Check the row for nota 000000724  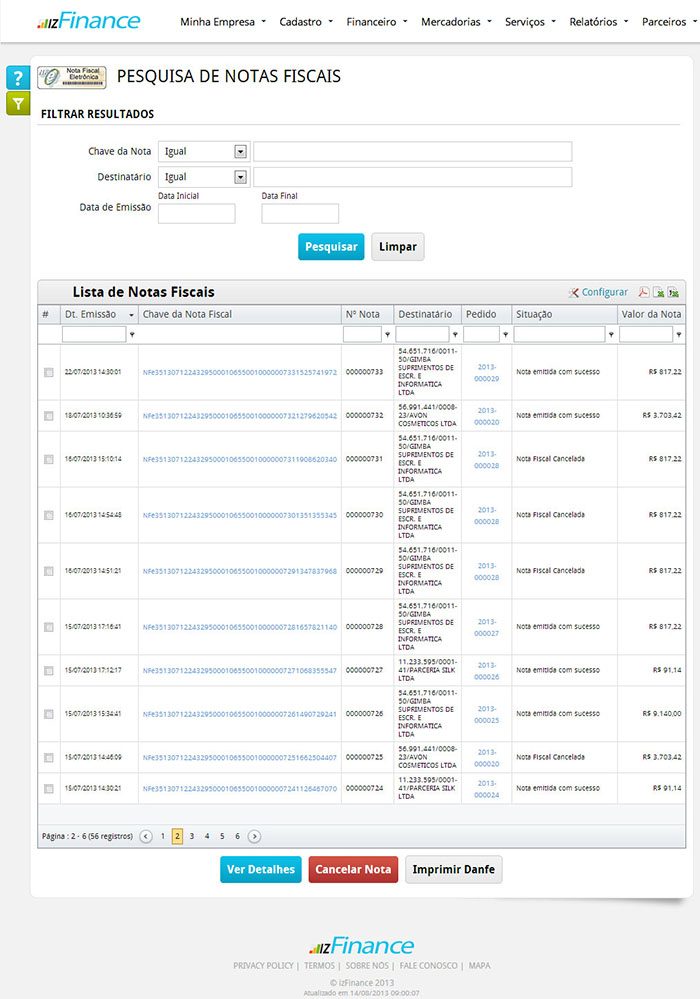(x=48, y=789)
